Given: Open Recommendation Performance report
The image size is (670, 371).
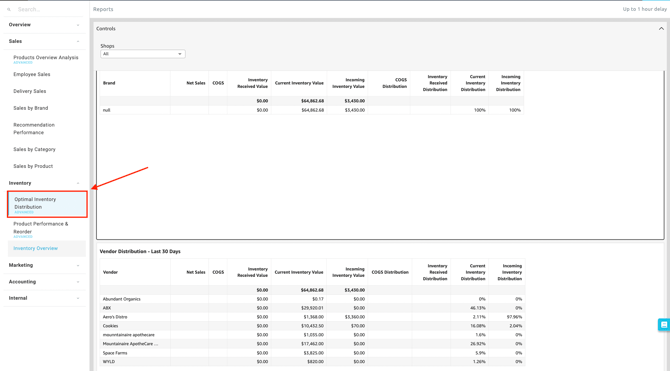Looking at the screenshot, I should pos(34,129).
